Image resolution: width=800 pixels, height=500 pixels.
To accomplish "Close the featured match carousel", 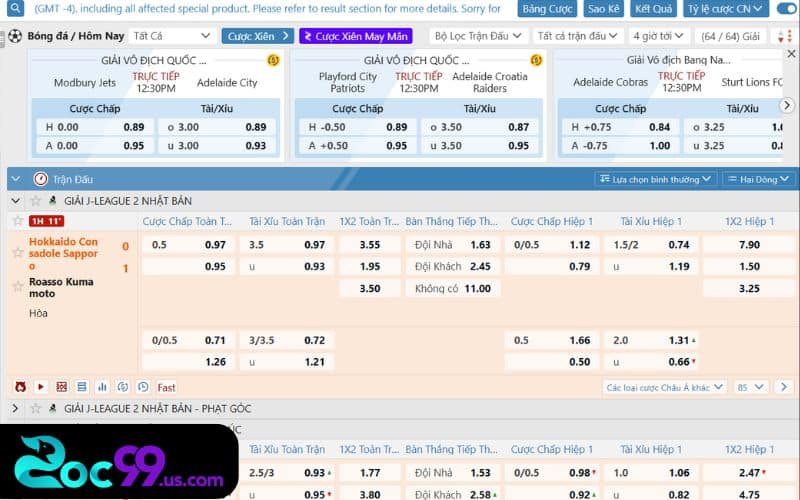I will (x=791, y=54).
